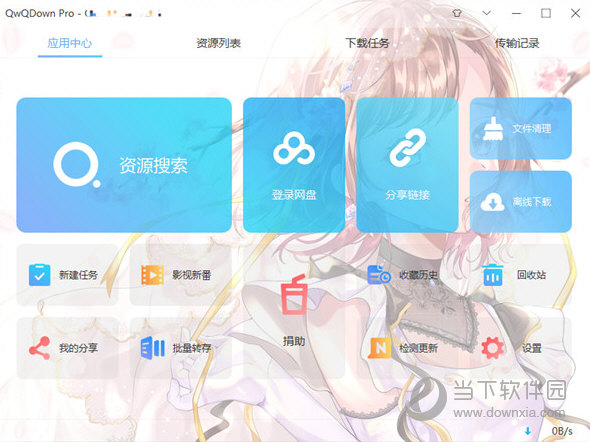Screen dimensions: 590x442
Task: Open 设置 gear icon
Action: pos(493,348)
